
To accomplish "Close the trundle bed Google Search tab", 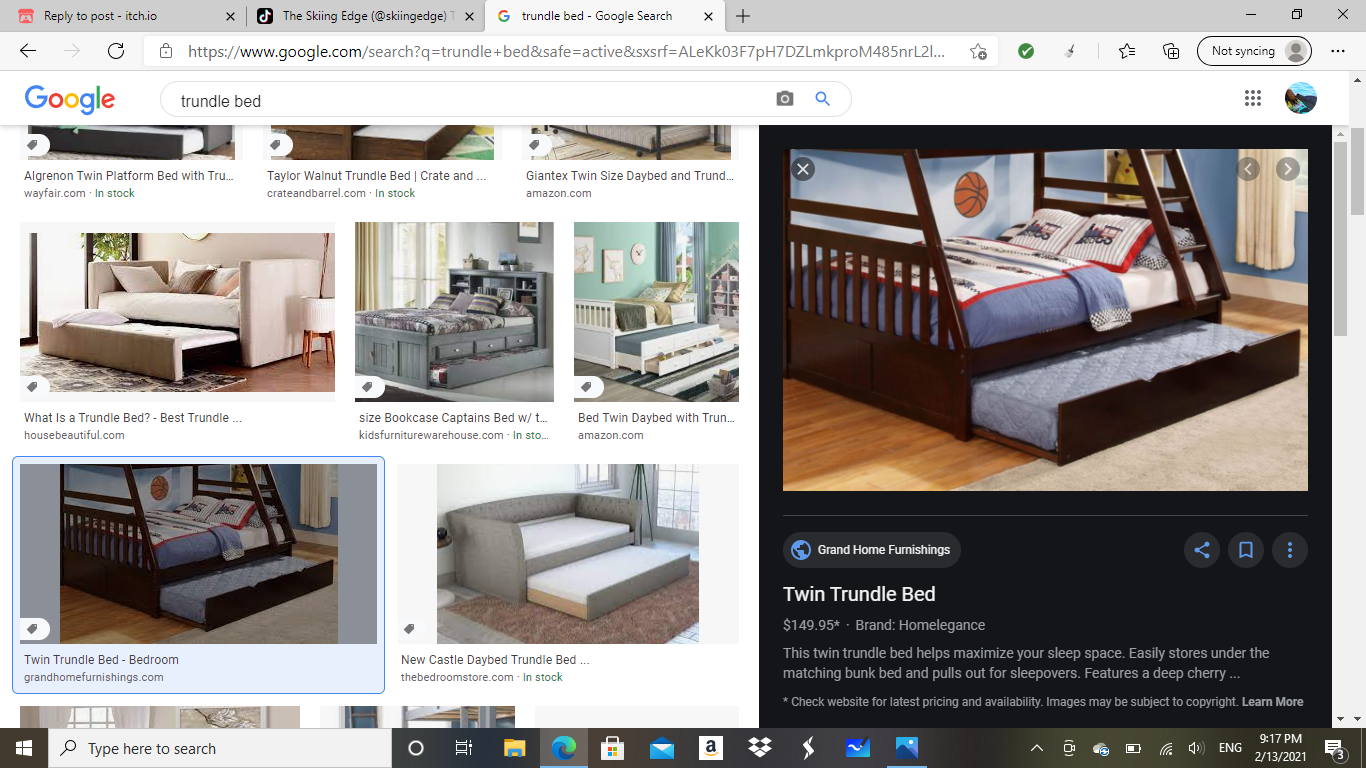I will (709, 16).
